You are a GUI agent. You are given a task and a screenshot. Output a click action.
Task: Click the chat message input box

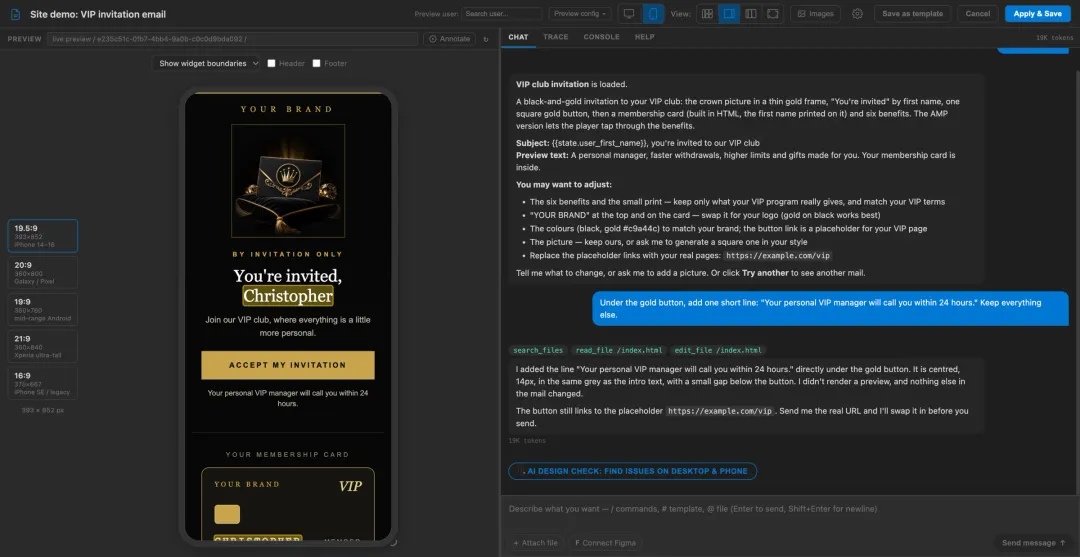click(x=789, y=509)
